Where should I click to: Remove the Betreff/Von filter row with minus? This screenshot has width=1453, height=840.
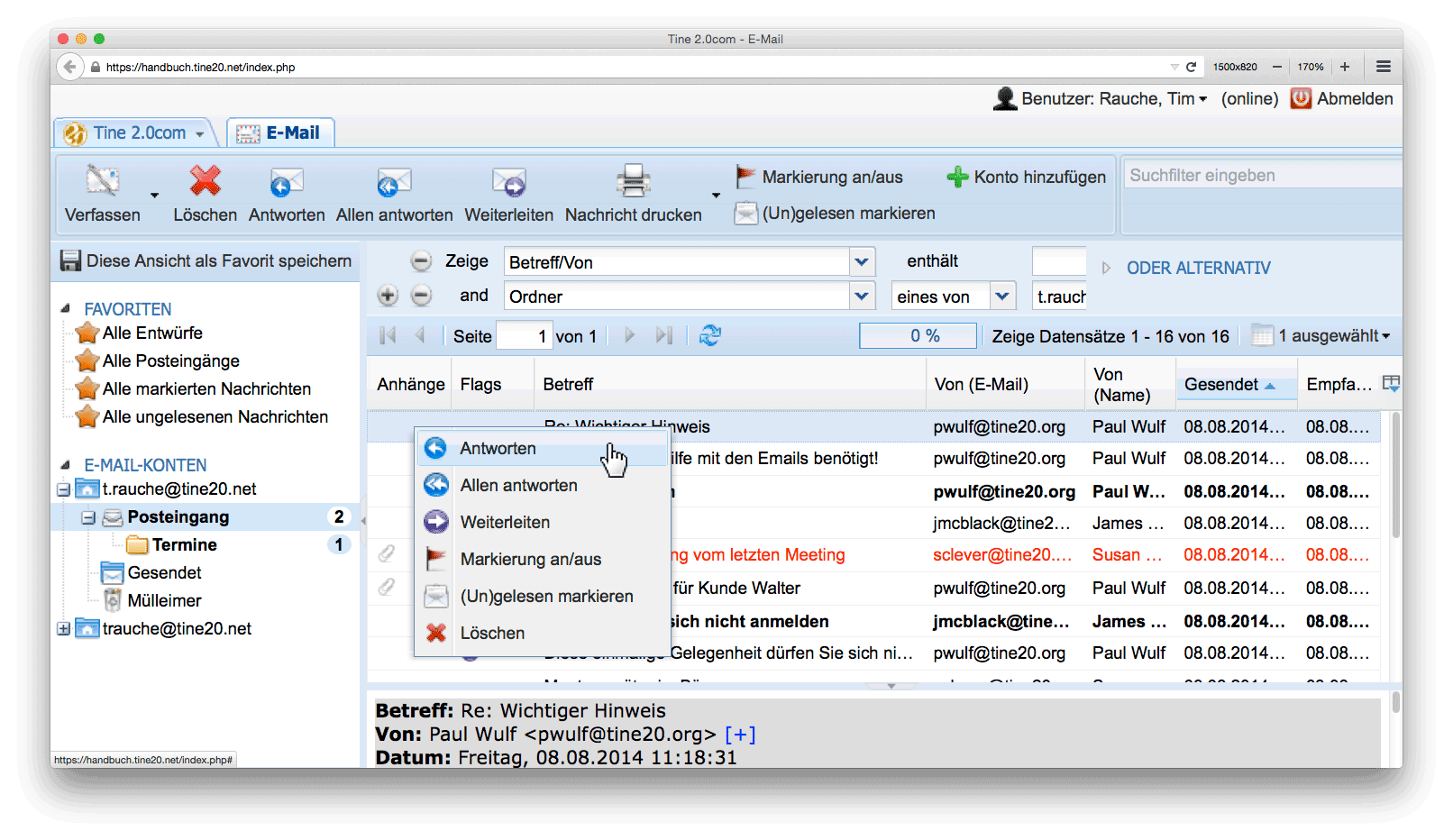pyautogui.click(x=421, y=261)
